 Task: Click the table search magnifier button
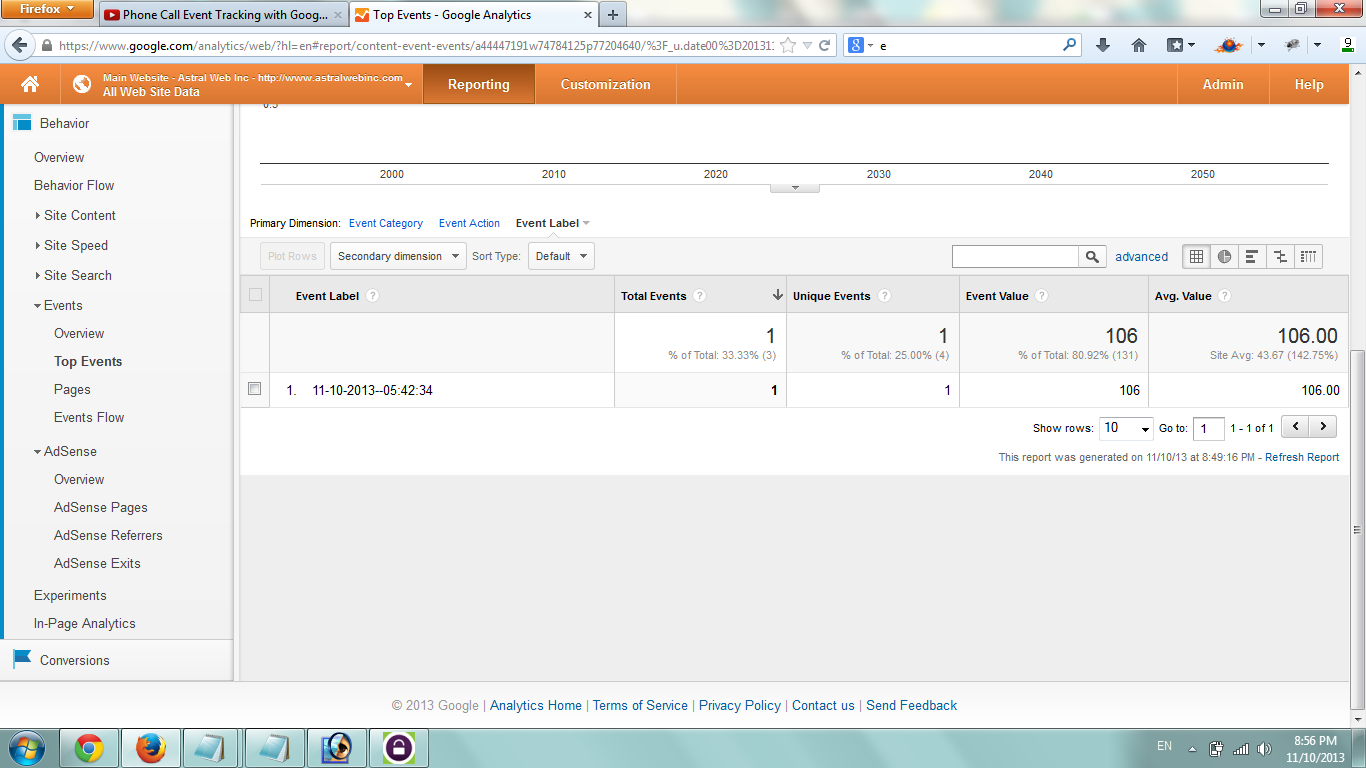tap(1093, 257)
